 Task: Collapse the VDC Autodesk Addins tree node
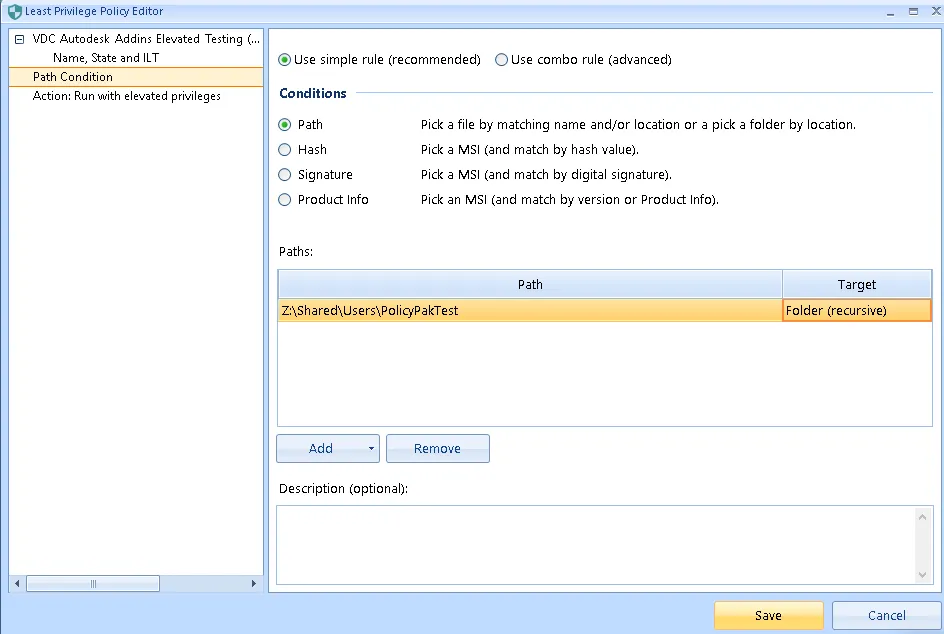pos(18,40)
